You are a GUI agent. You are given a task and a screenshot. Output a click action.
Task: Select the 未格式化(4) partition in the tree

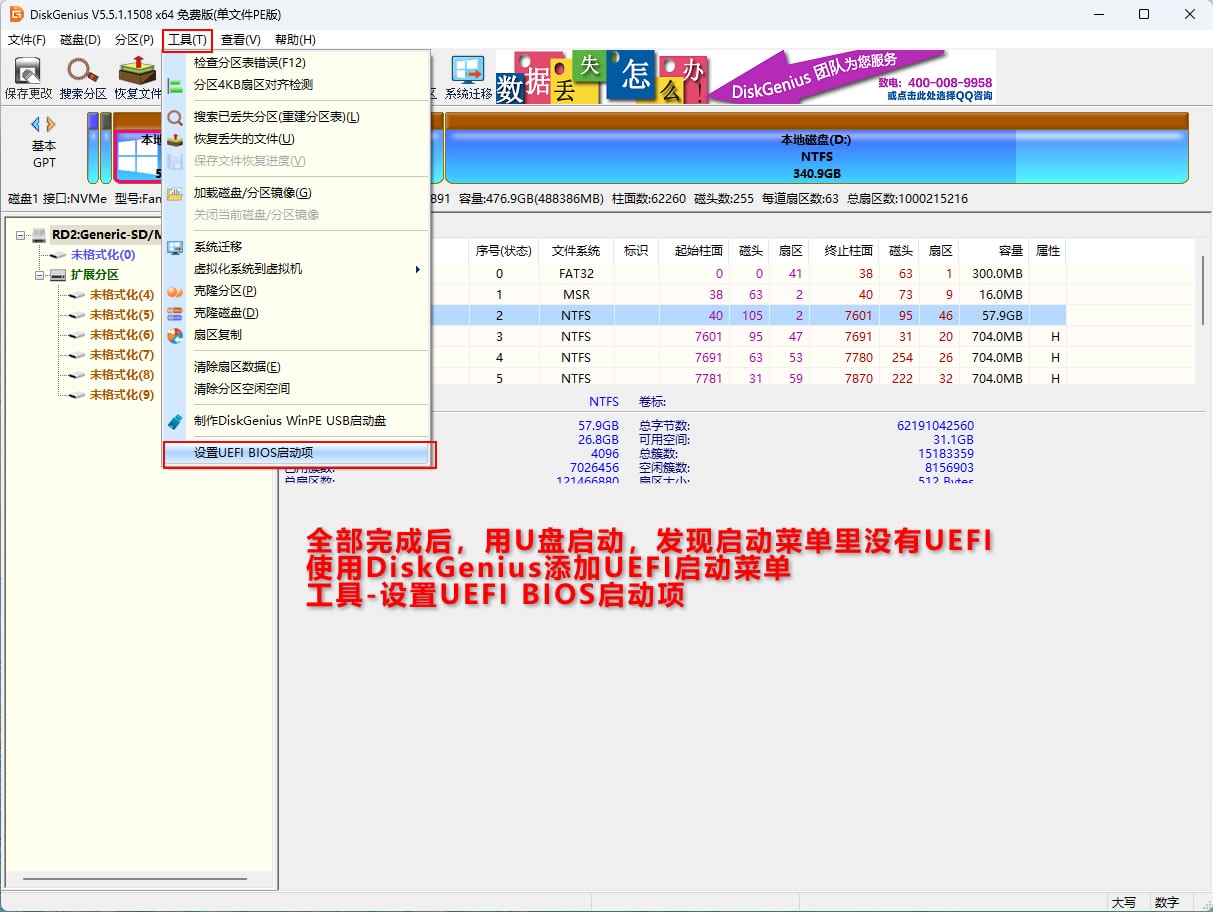pyautogui.click(x=121, y=295)
